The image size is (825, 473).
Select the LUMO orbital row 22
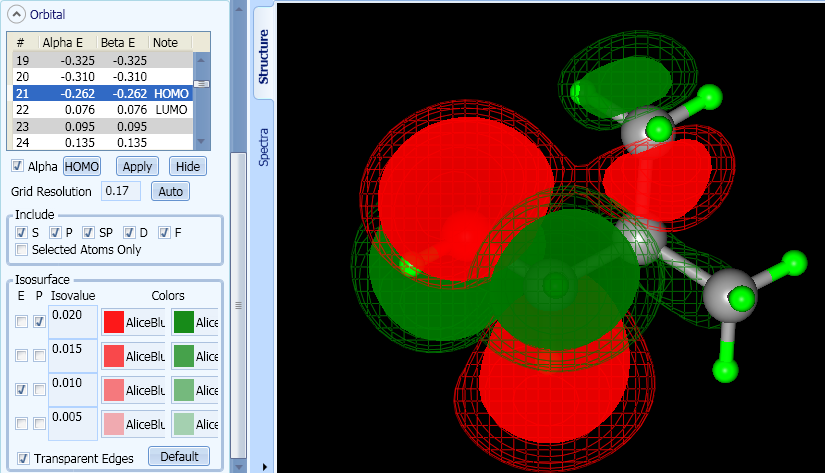(x=103, y=110)
